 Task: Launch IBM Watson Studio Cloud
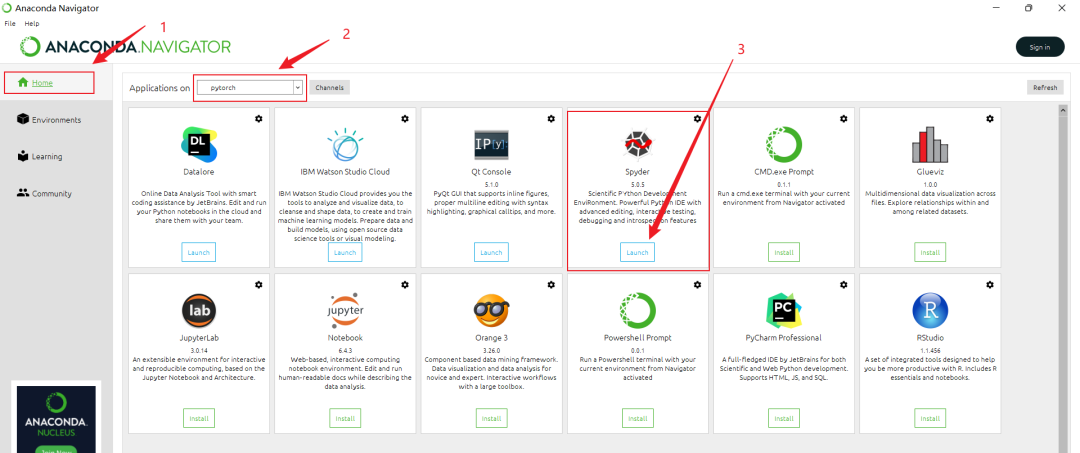[x=345, y=252]
